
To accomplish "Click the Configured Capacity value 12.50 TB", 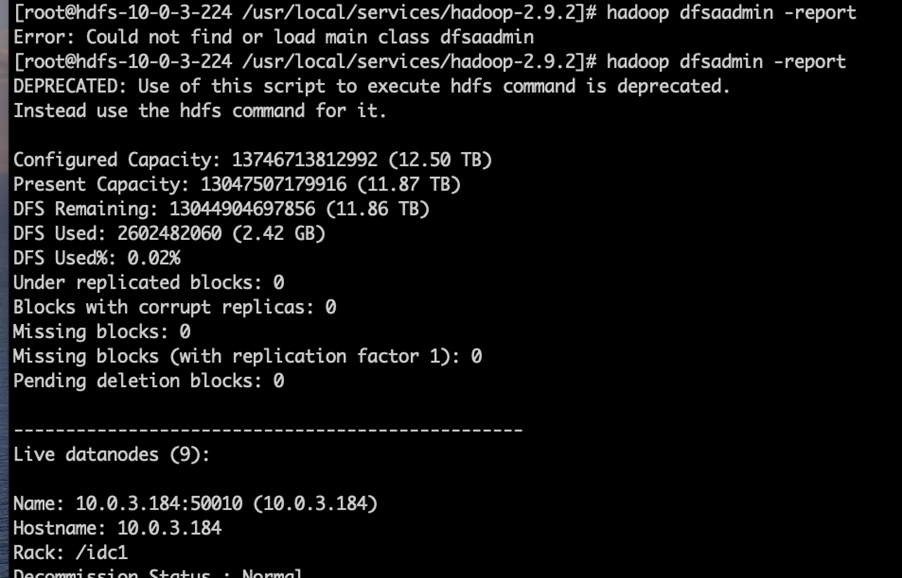I will 441,160.
